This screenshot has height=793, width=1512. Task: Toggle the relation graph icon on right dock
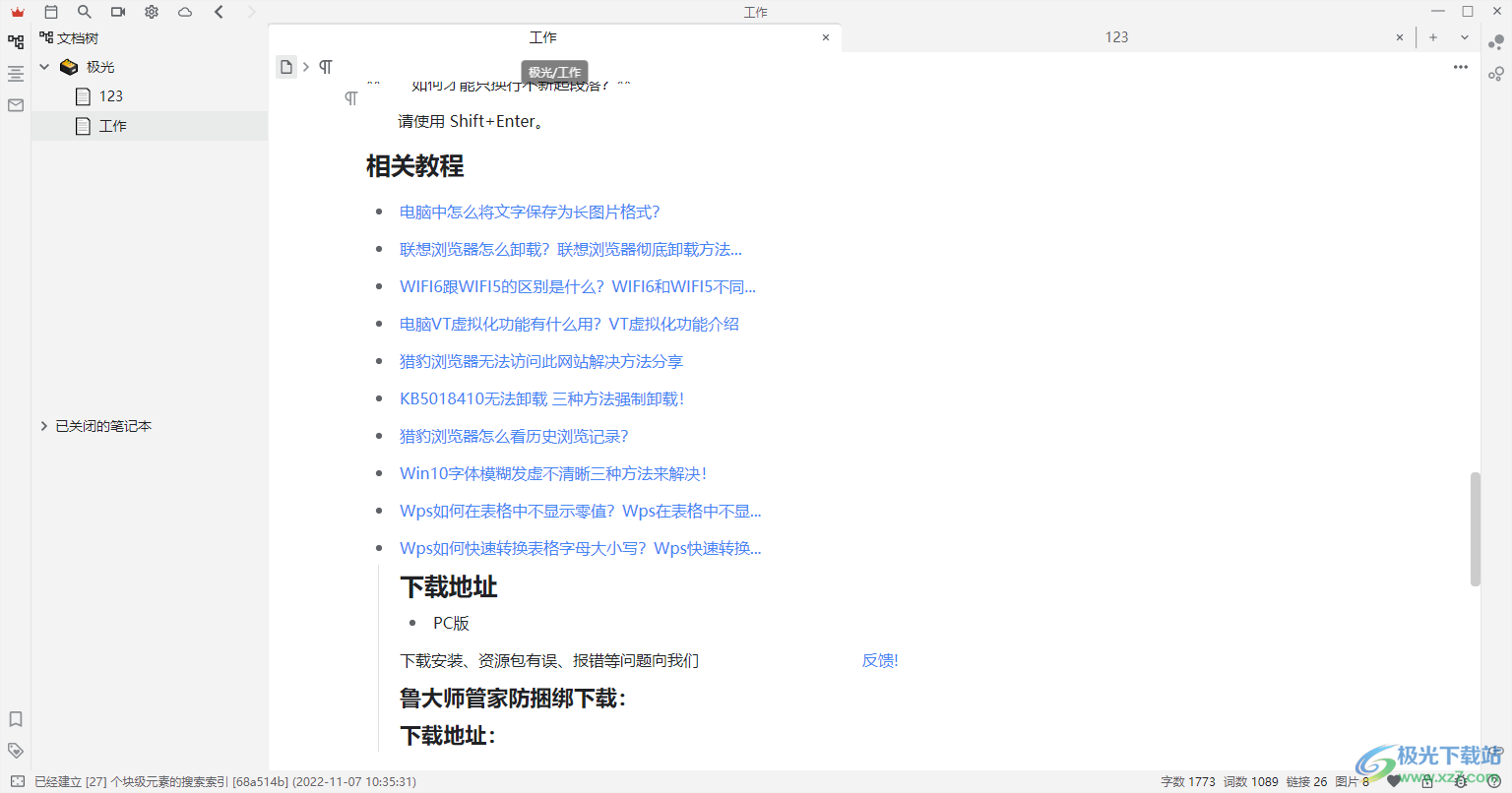(1496, 73)
